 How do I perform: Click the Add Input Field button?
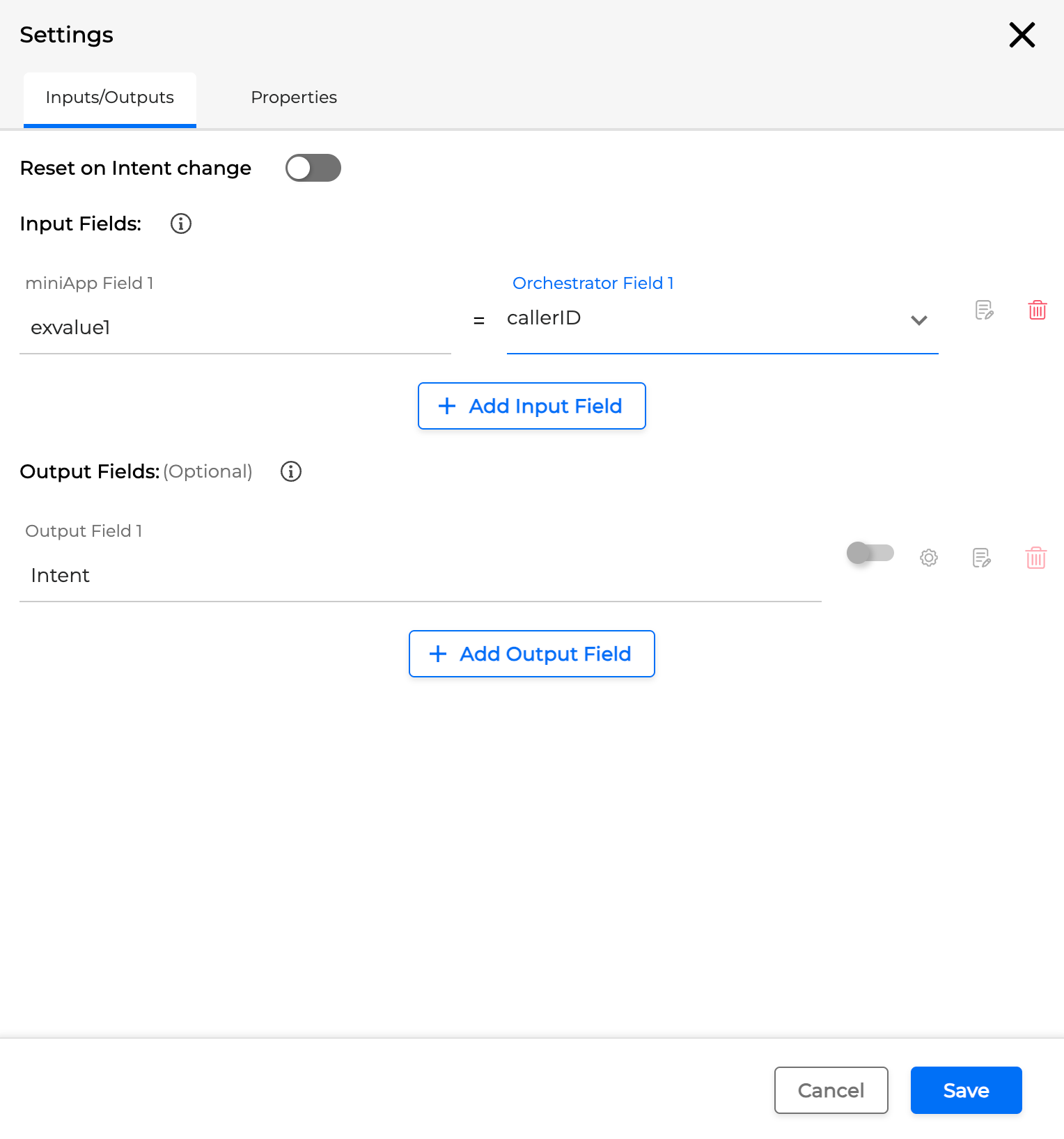532,406
